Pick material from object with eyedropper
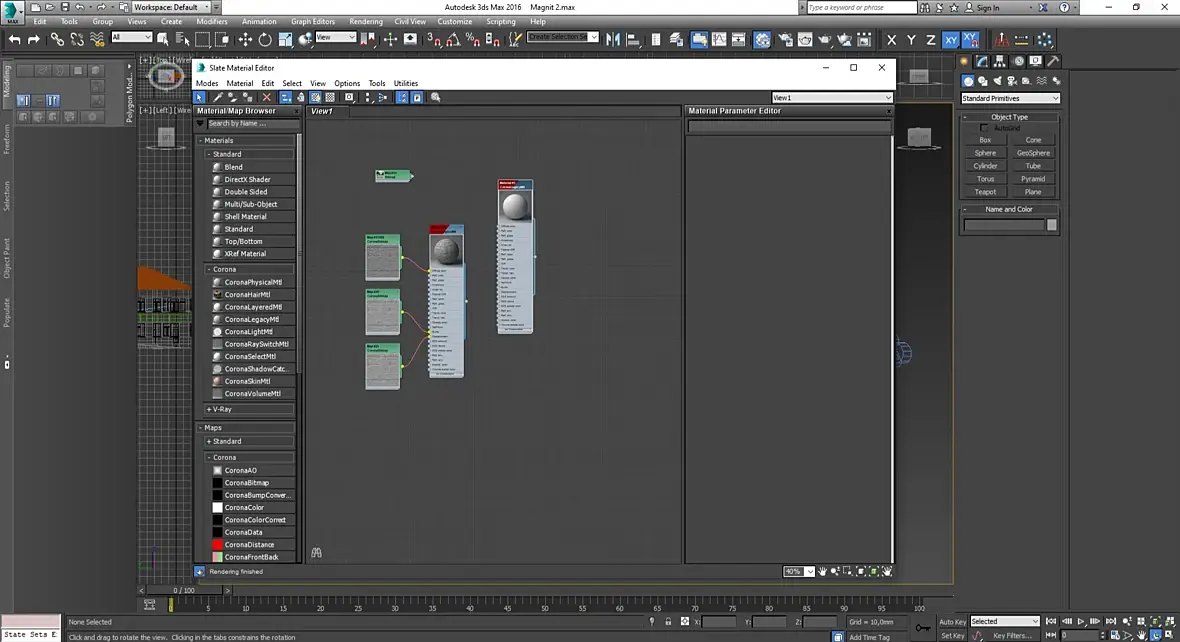The height and width of the screenshot is (642, 1180). coord(218,97)
